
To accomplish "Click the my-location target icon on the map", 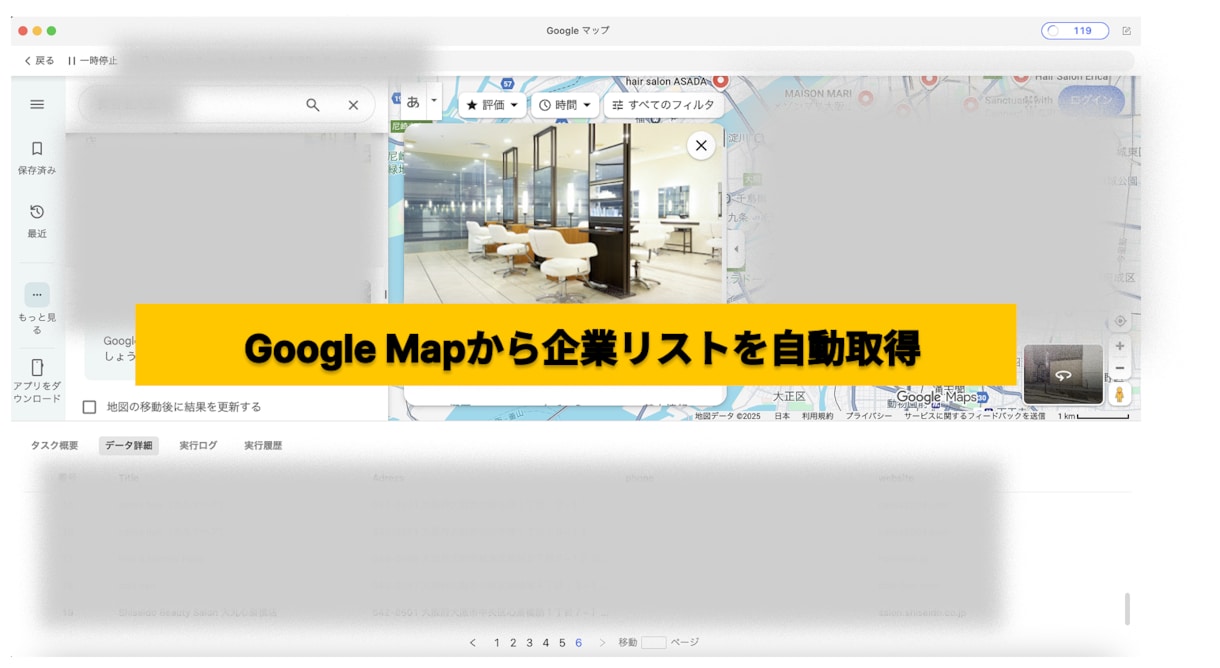I will coord(1120,321).
